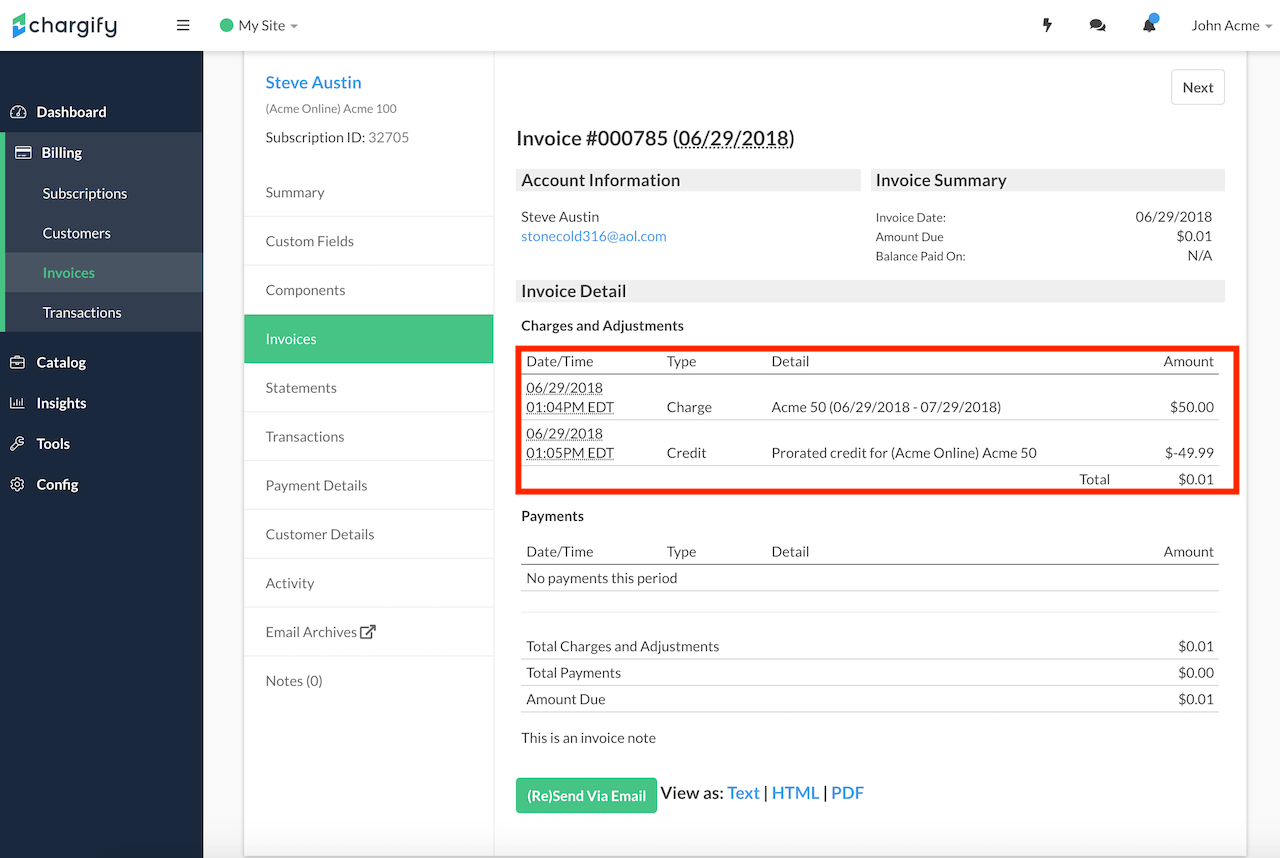Expand the My Site dropdown

260,26
